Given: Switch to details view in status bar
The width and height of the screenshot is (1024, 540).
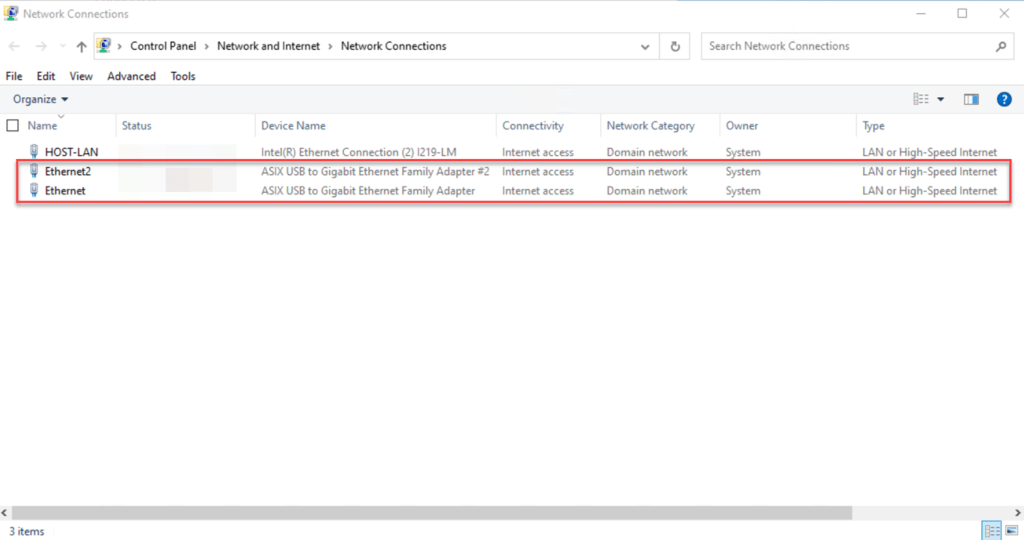Looking at the screenshot, I should pos(991,531).
